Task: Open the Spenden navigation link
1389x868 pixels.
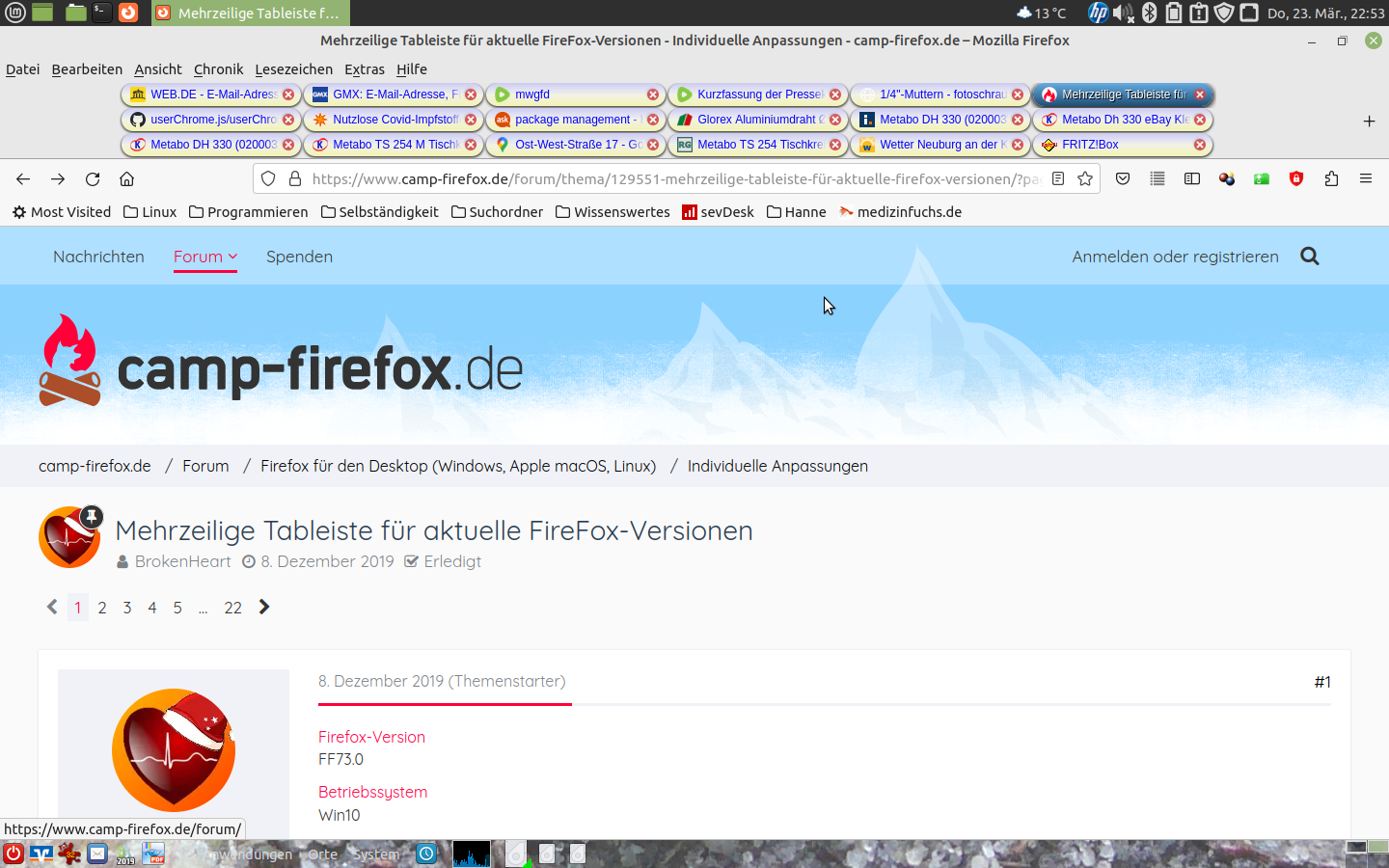Action: pos(299,257)
